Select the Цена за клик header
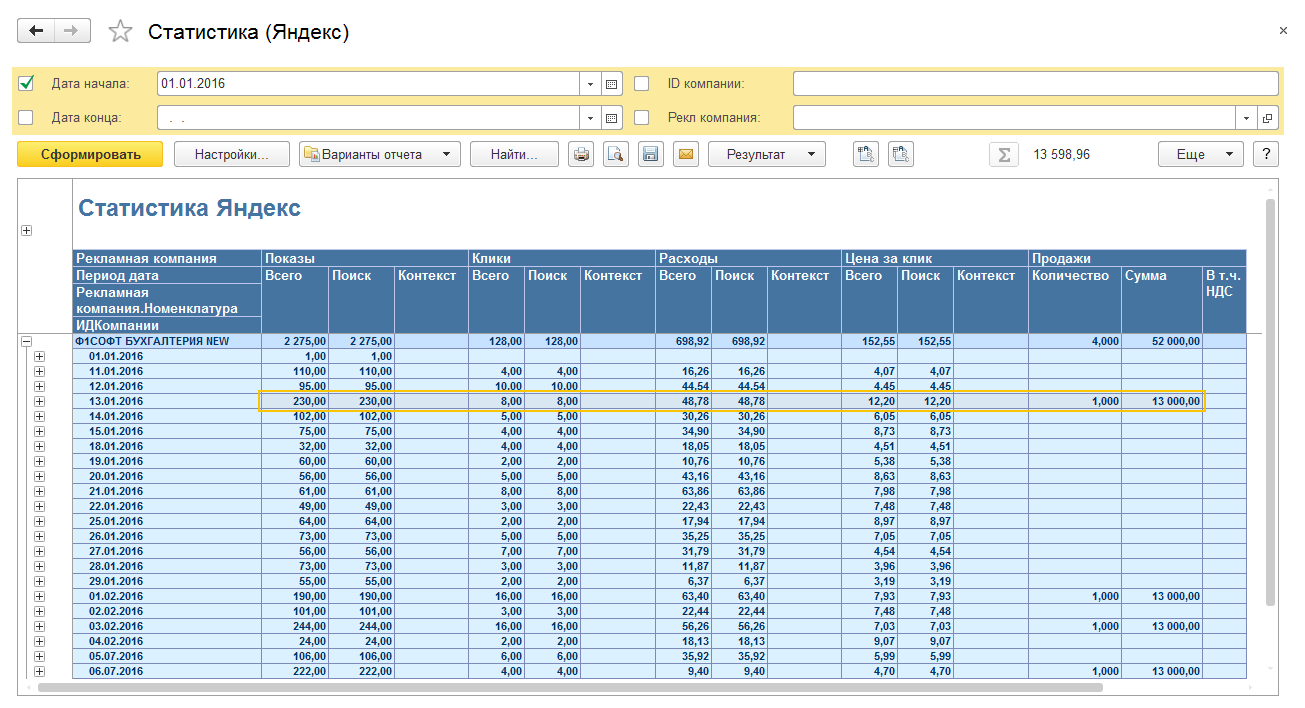The width and height of the screenshot is (1305, 708). coord(935,258)
